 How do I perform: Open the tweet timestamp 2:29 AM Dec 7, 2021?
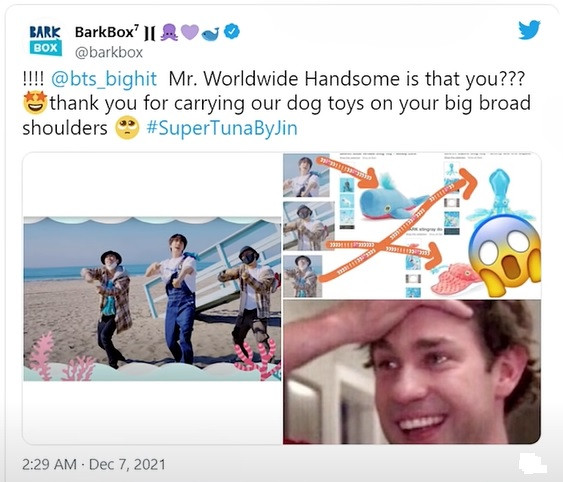[94, 464]
